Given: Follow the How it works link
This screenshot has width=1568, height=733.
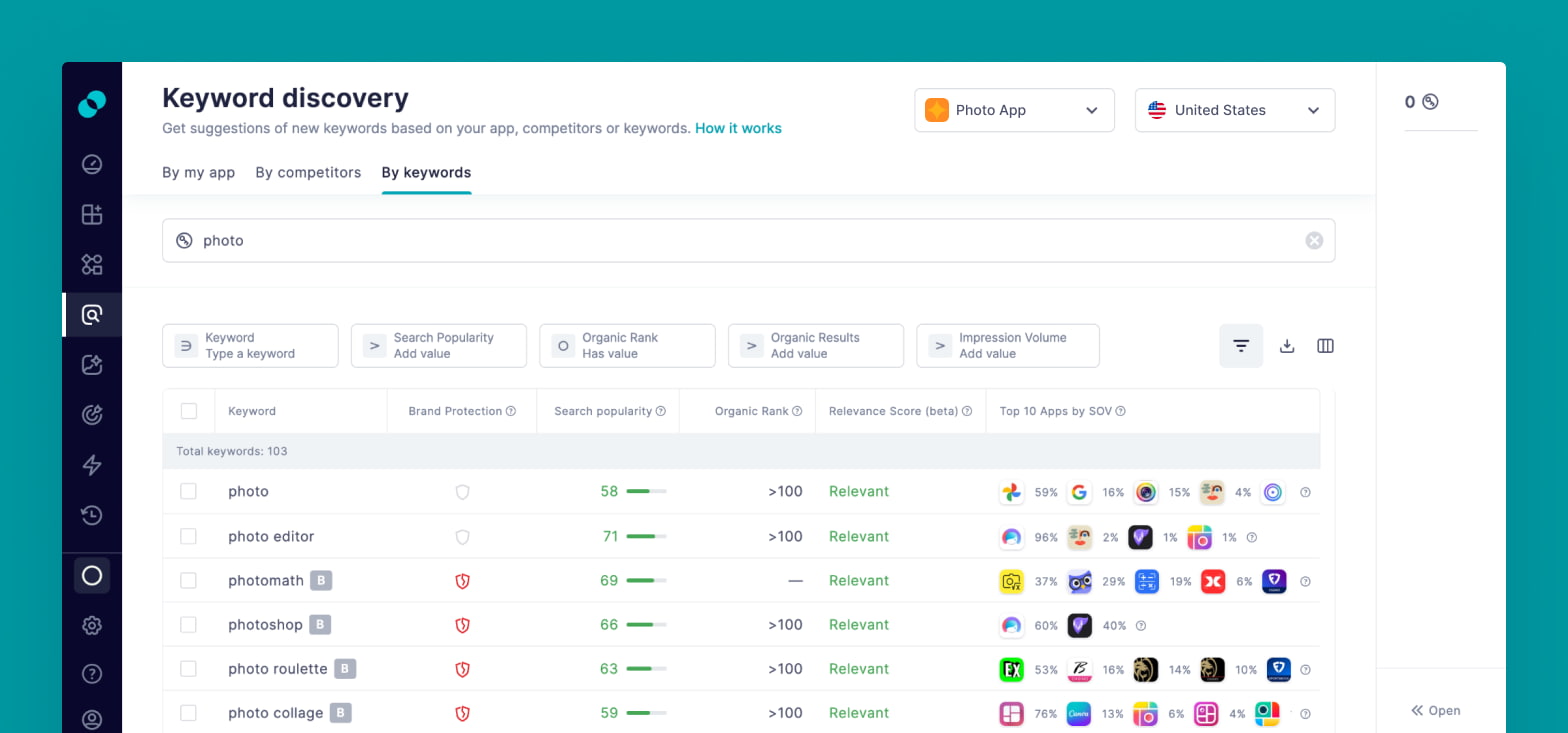Looking at the screenshot, I should point(738,128).
